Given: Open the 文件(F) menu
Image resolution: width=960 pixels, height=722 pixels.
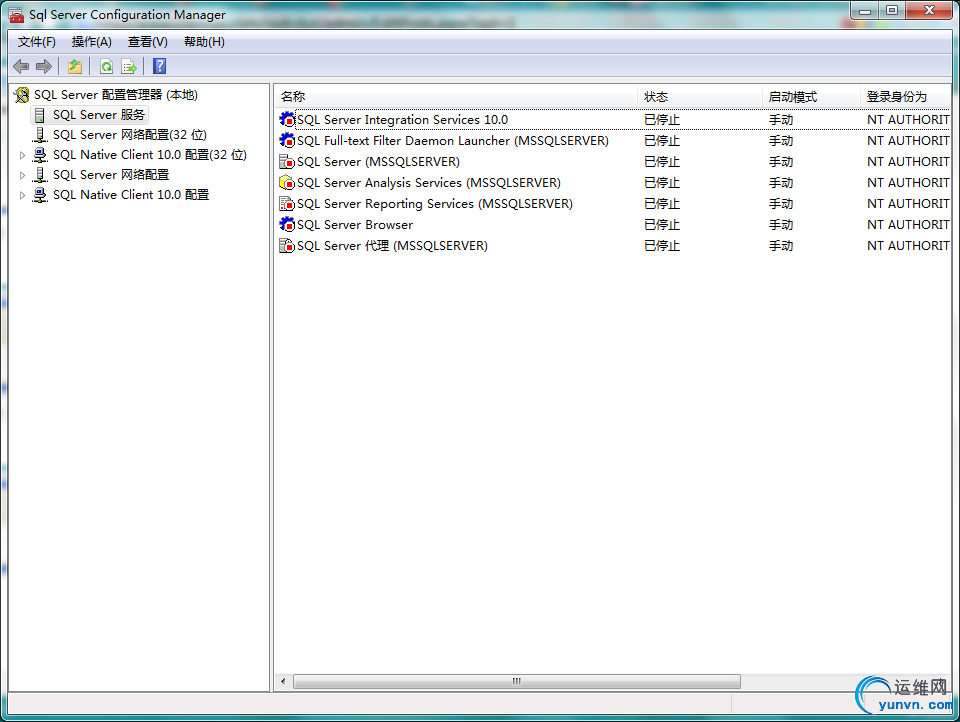Looking at the screenshot, I should coord(37,42).
